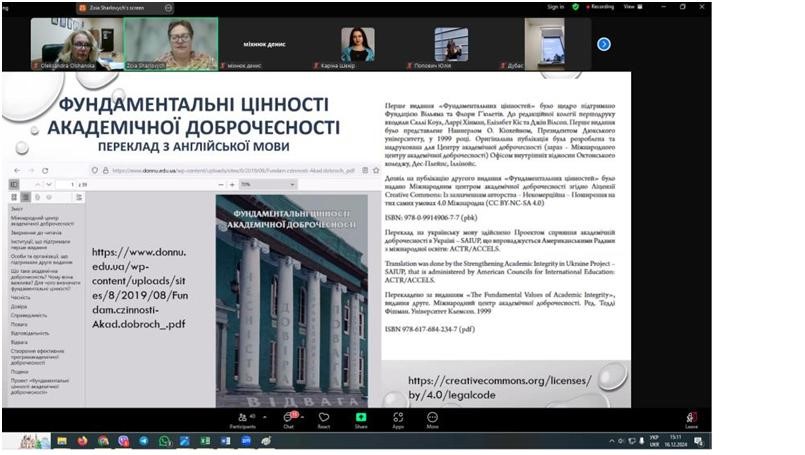Image resolution: width=805 pixels, height=455 pixels.
Task: Open the More options in Zoom toolbar
Action: (432, 417)
